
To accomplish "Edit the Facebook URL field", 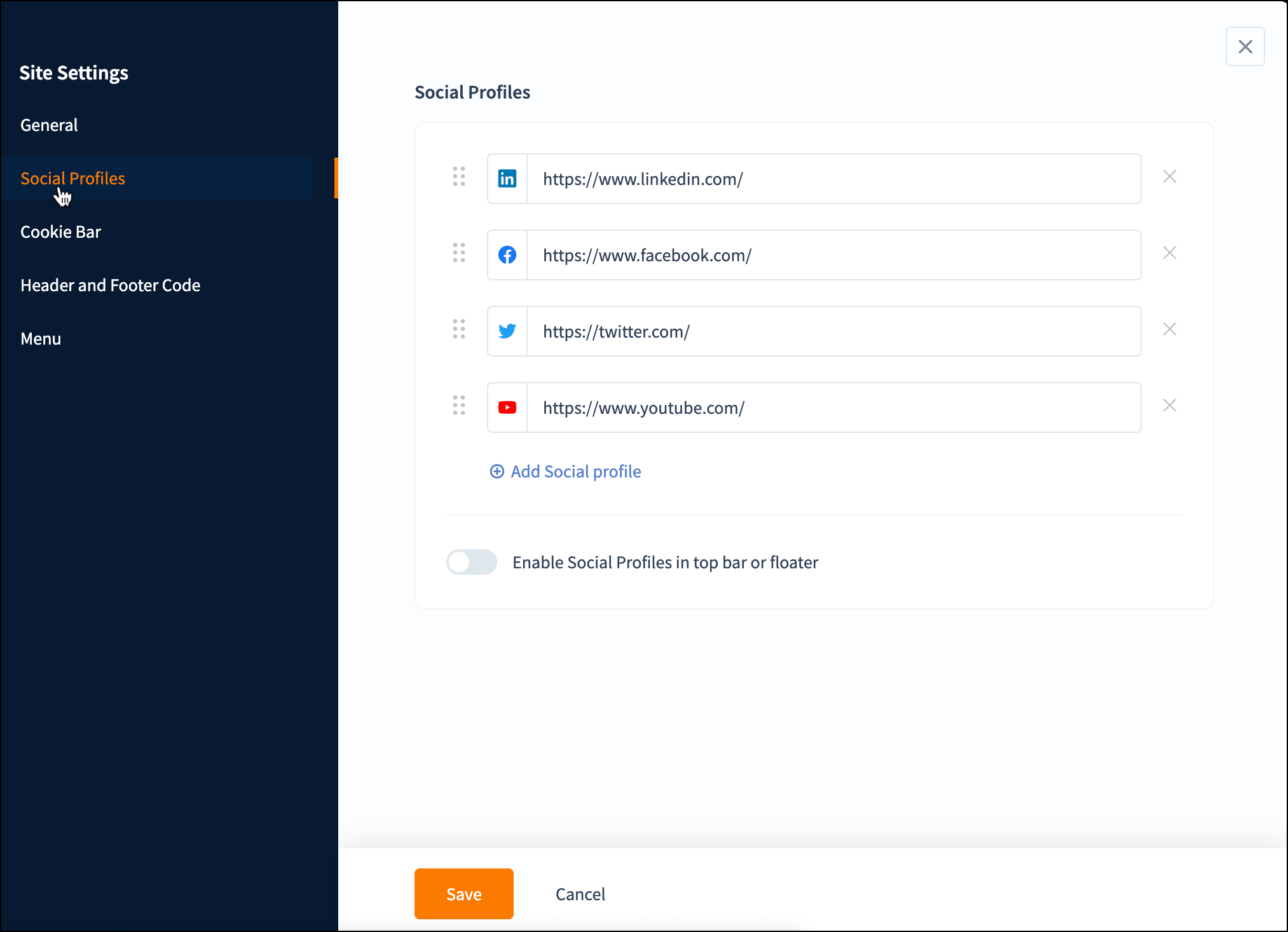I will (834, 255).
